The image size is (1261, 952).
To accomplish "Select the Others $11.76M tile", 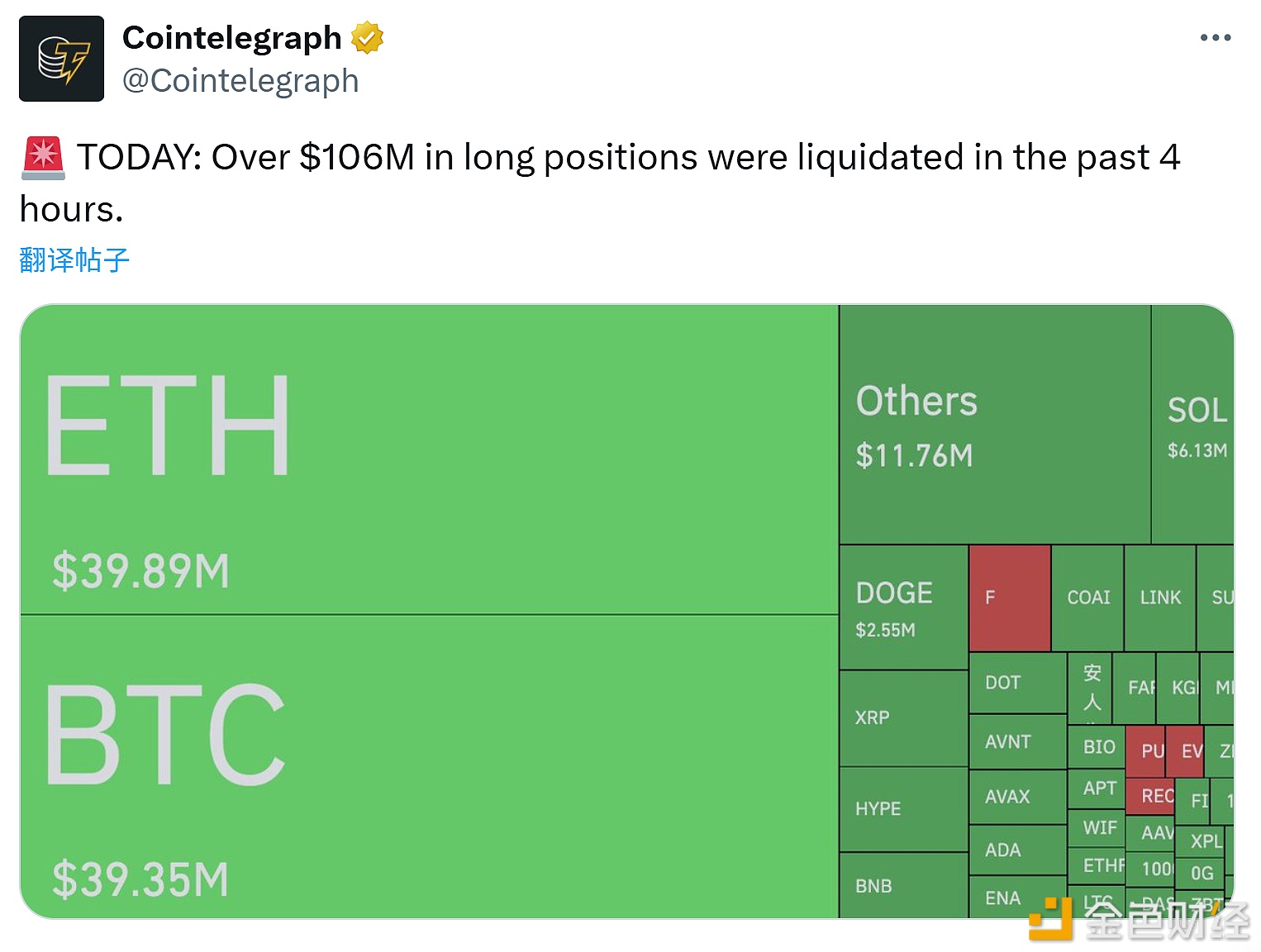I will (x=994, y=425).
